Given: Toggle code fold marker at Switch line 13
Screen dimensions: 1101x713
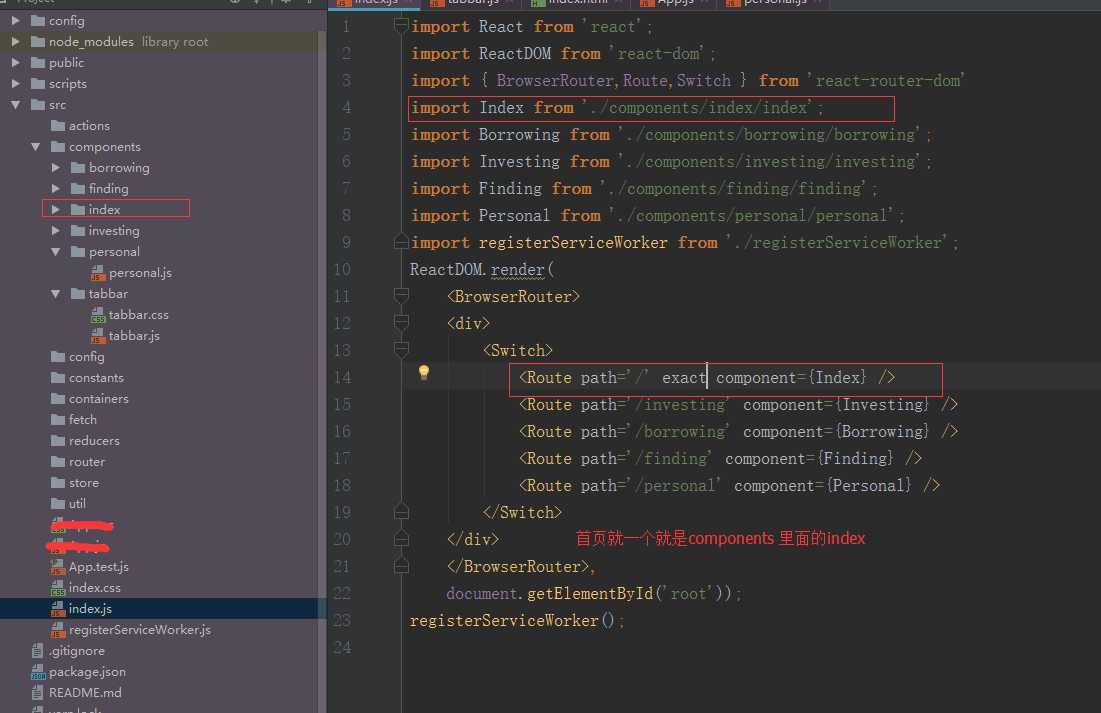Looking at the screenshot, I should [x=401, y=350].
